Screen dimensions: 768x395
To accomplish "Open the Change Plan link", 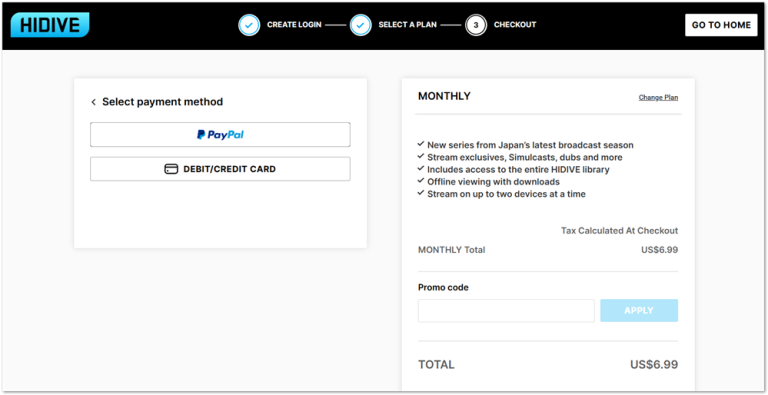I will pyautogui.click(x=658, y=98).
